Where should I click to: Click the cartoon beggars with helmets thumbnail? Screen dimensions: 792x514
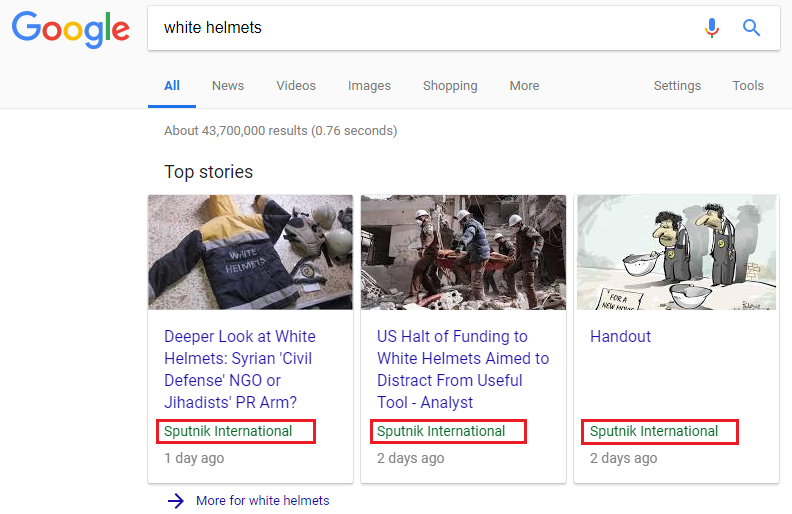tap(676, 252)
